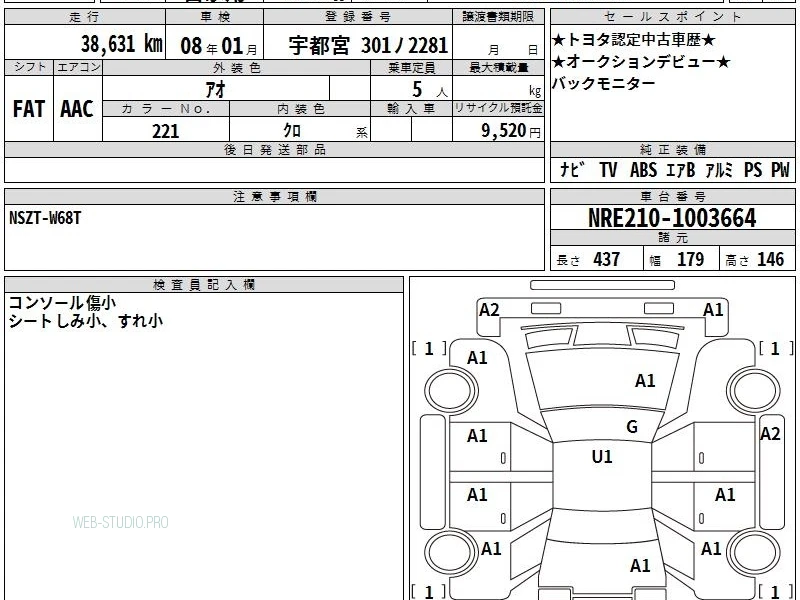800x600 pixels.
Task: Click the 車台番号 header
Action: tap(672, 197)
